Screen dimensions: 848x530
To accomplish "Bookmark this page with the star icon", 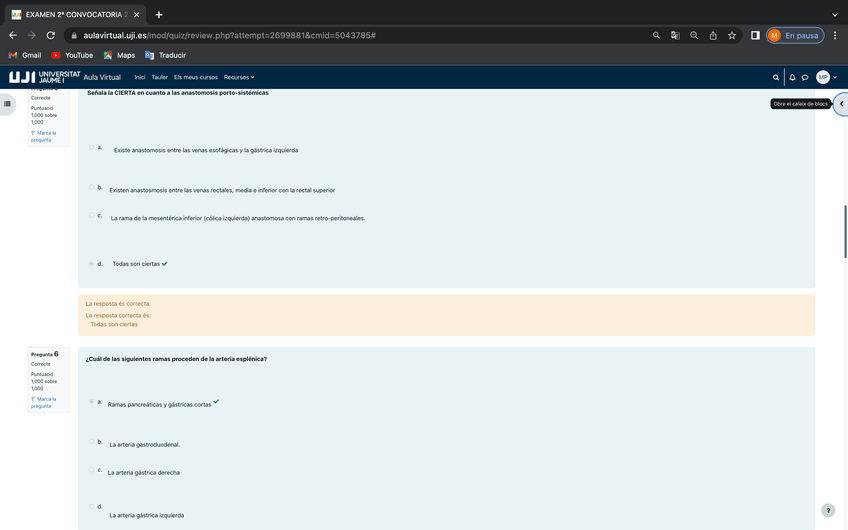I will [x=732, y=35].
